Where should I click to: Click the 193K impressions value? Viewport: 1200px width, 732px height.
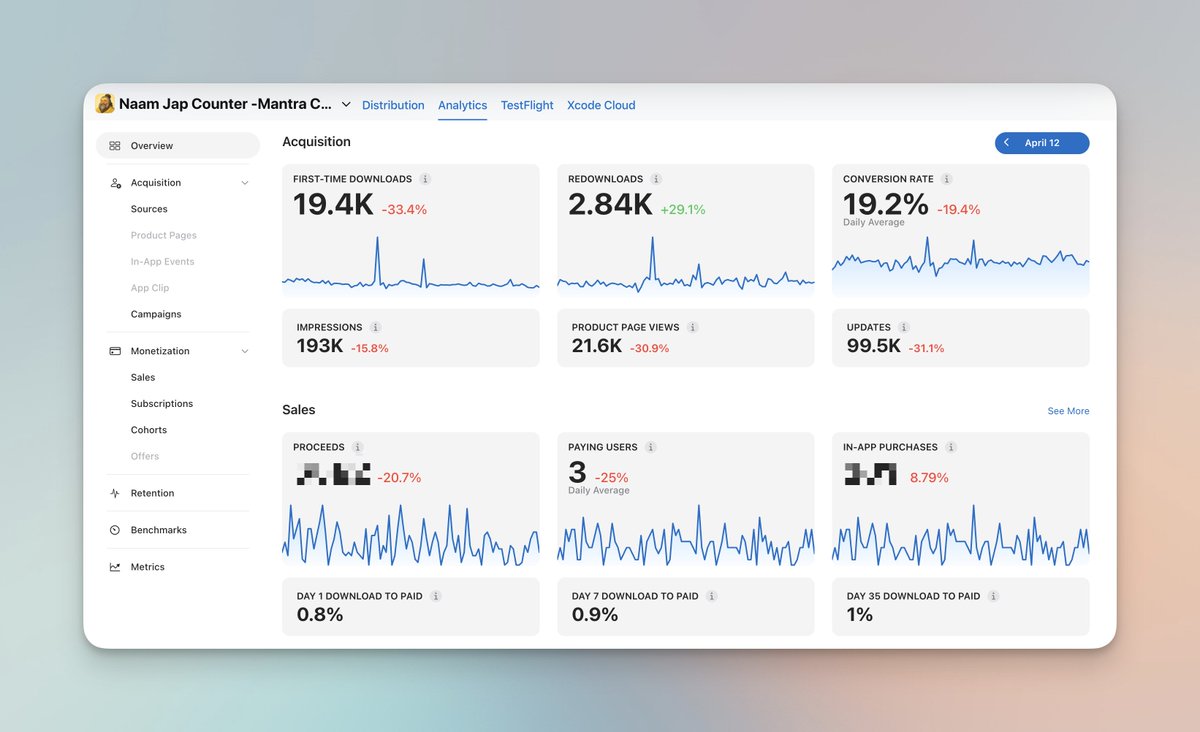coord(320,346)
